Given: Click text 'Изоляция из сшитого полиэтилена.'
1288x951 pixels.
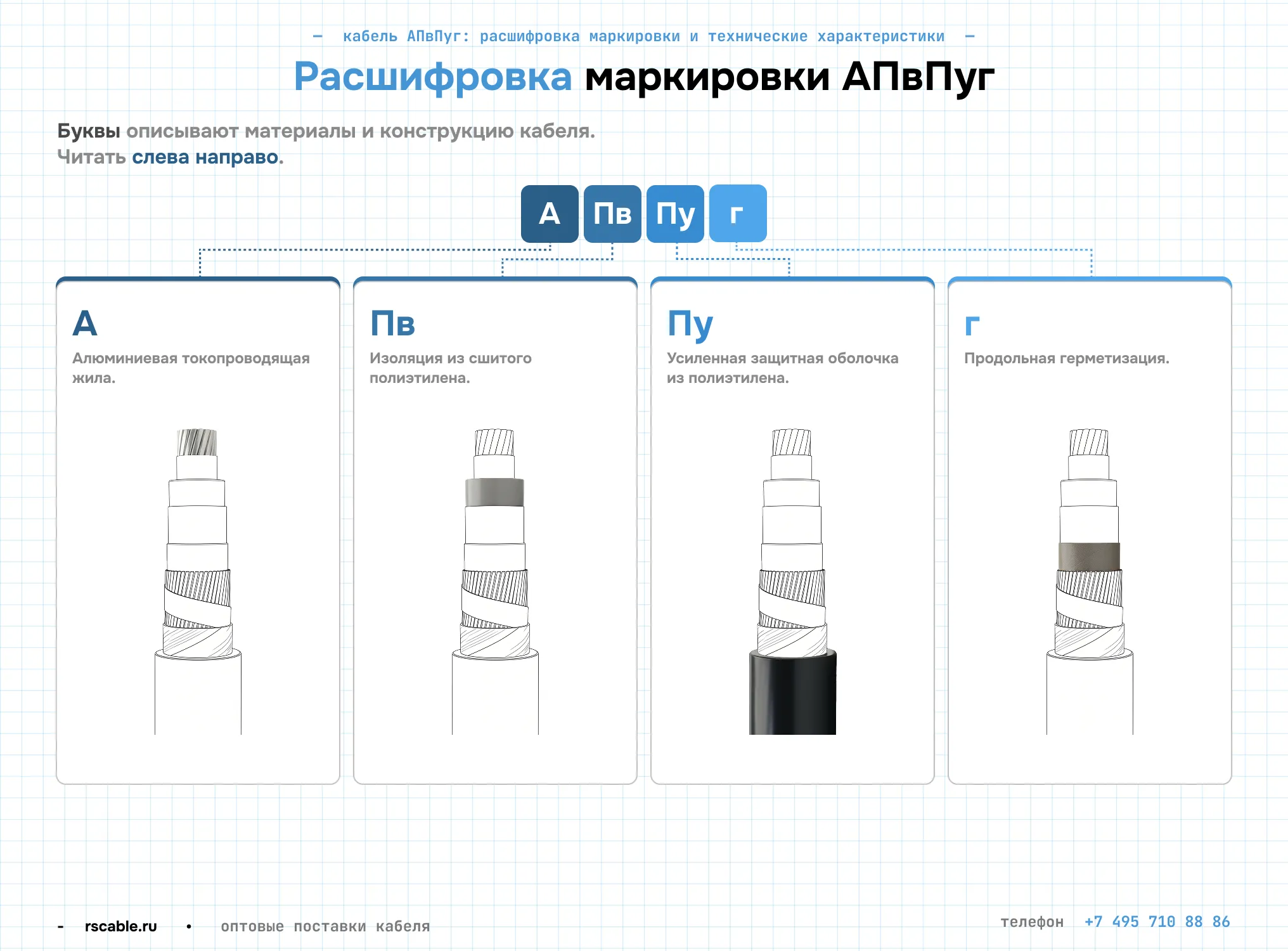Looking at the screenshot, I should pos(451,368).
